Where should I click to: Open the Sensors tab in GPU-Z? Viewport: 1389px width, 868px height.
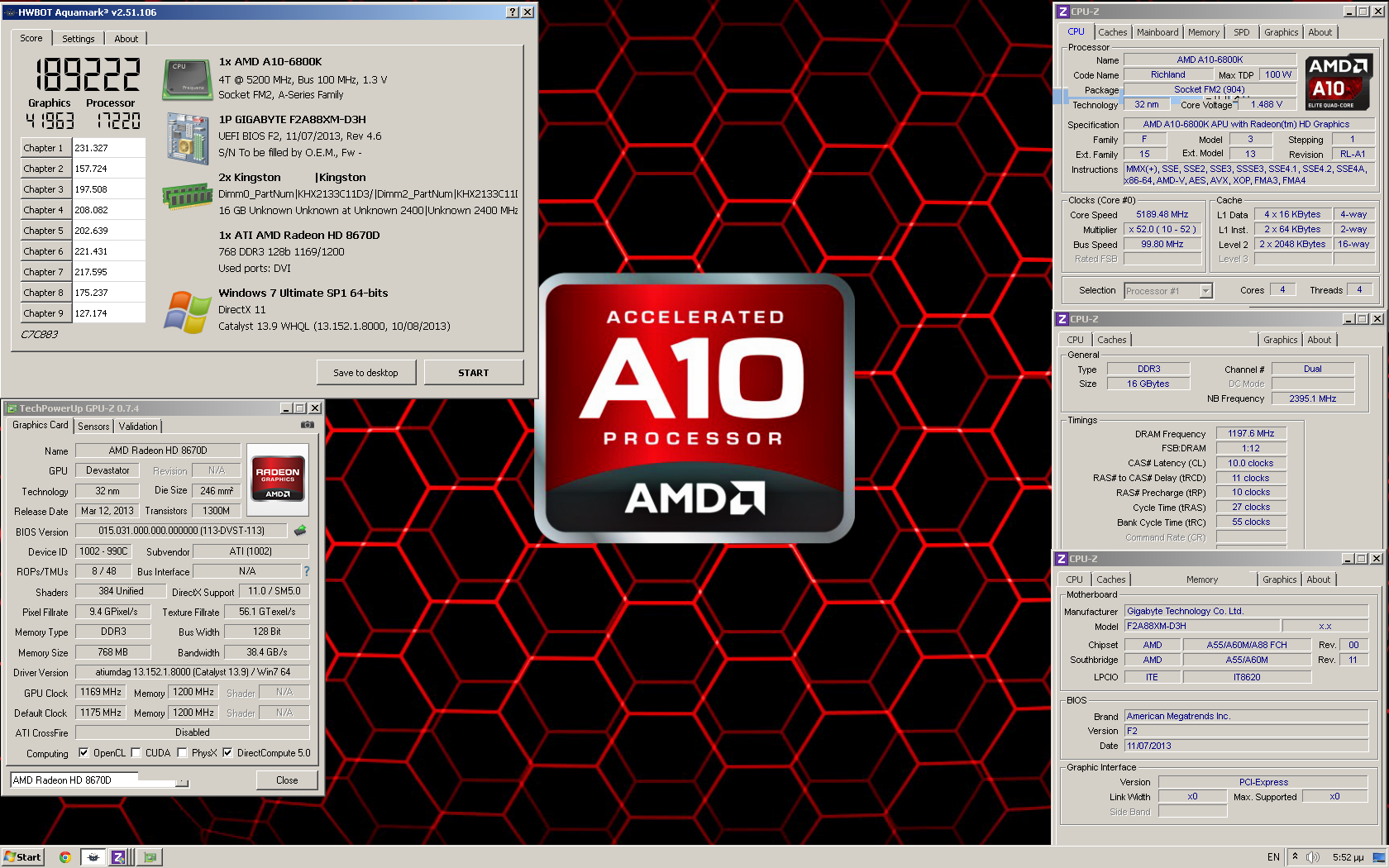pos(93,427)
